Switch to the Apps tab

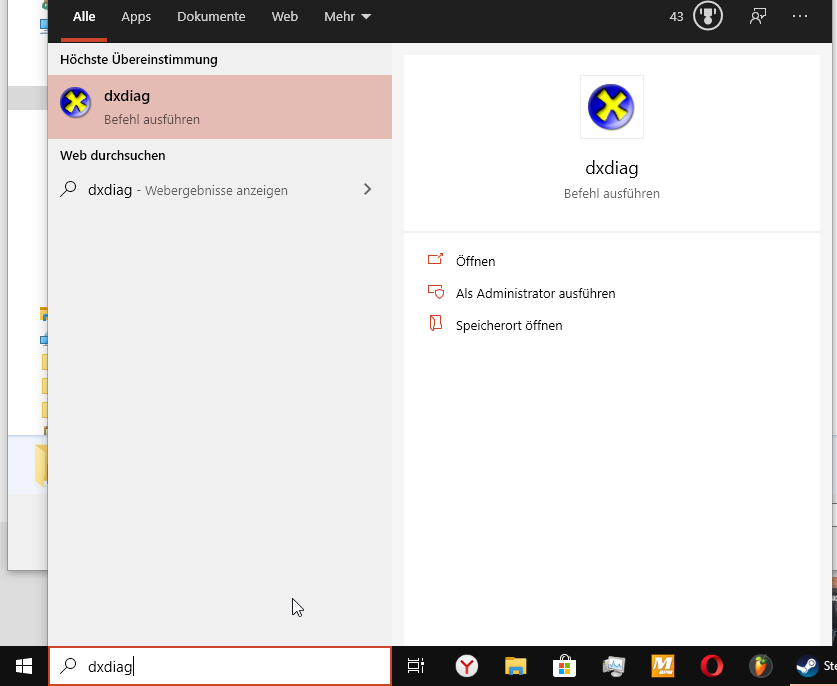(136, 17)
